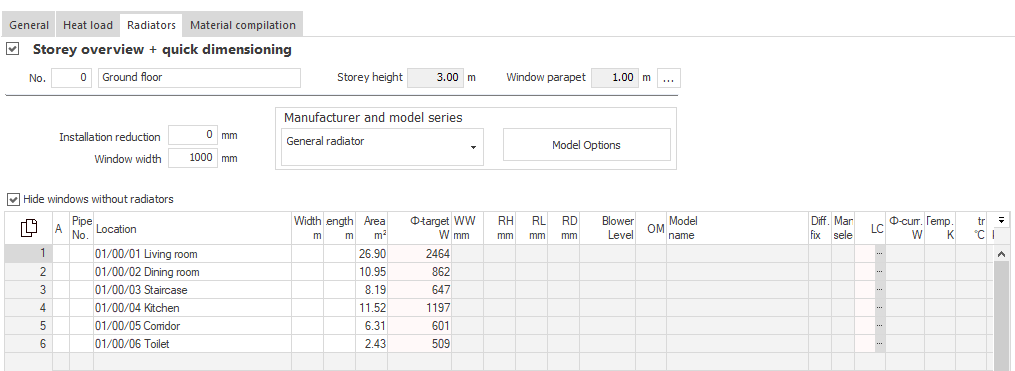
Task: Click the Location column header
Action: point(192,229)
